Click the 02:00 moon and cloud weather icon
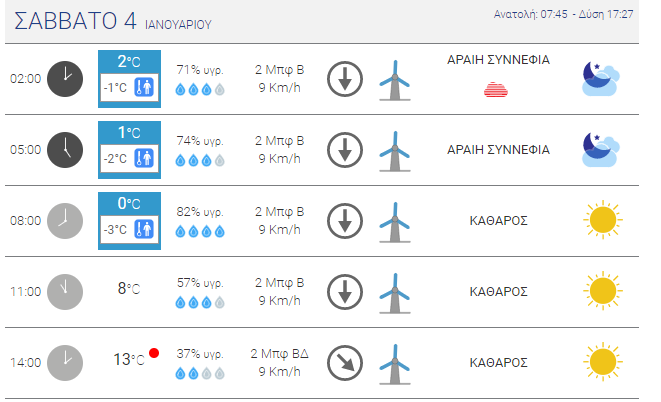Image resolution: width=661 pixels, height=402 pixels. click(x=601, y=79)
